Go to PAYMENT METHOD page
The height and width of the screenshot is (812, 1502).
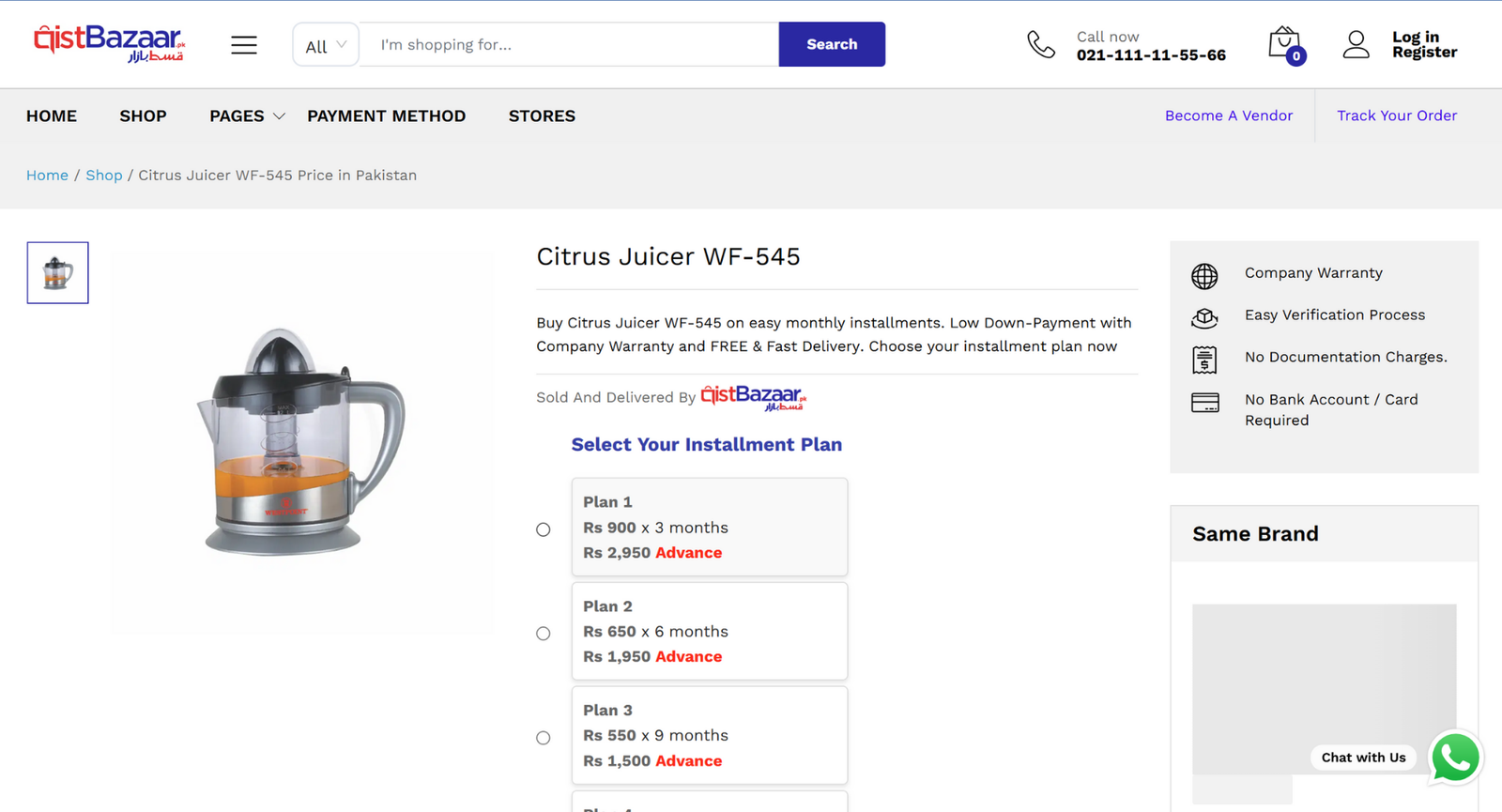pos(386,116)
